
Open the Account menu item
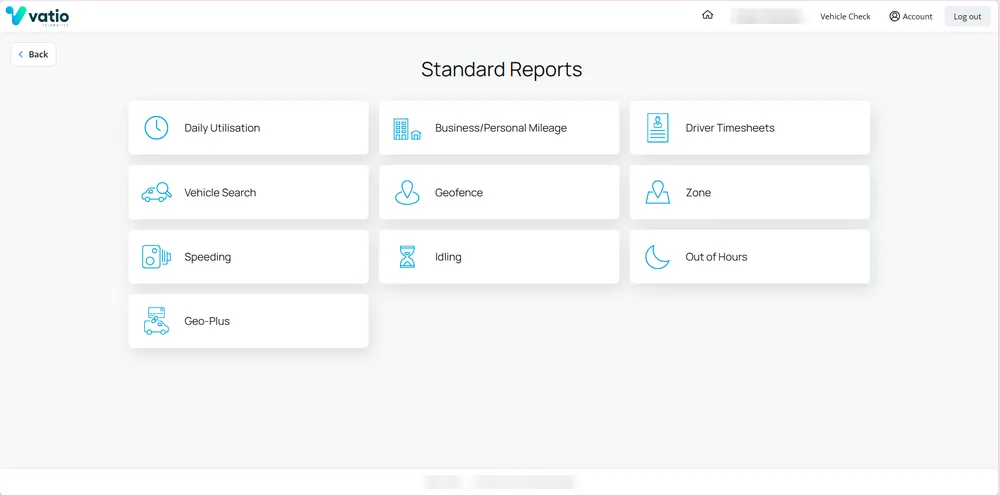(x=911, y=17)
